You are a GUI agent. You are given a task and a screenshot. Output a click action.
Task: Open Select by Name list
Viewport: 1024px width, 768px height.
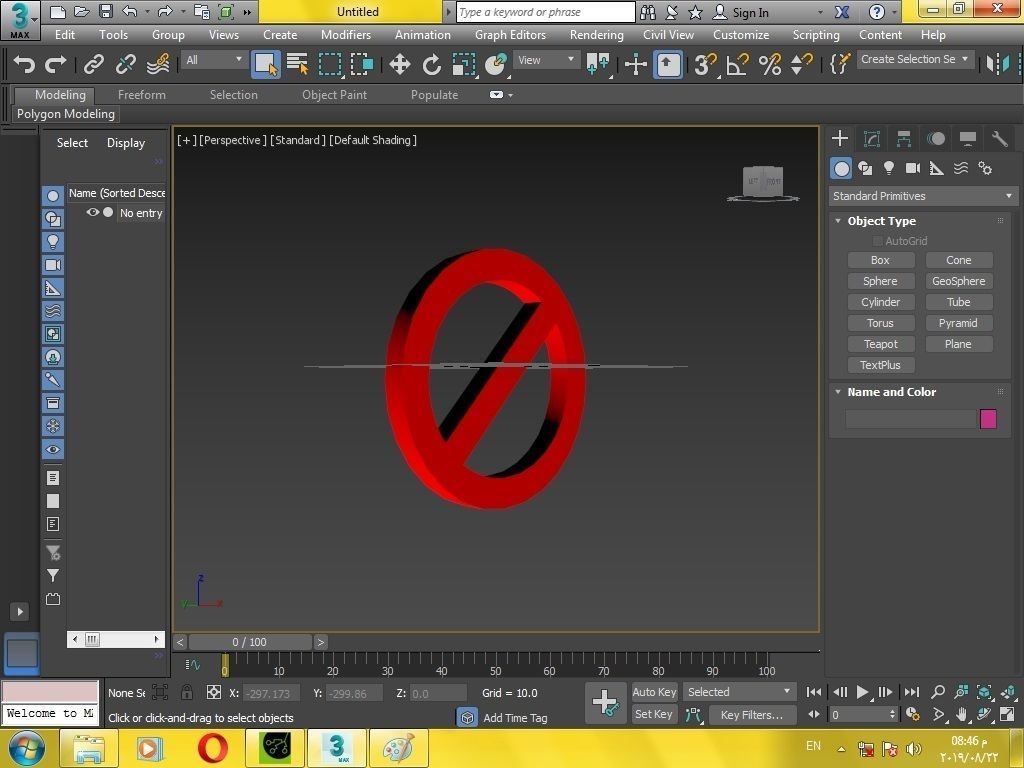pos(298,64)
